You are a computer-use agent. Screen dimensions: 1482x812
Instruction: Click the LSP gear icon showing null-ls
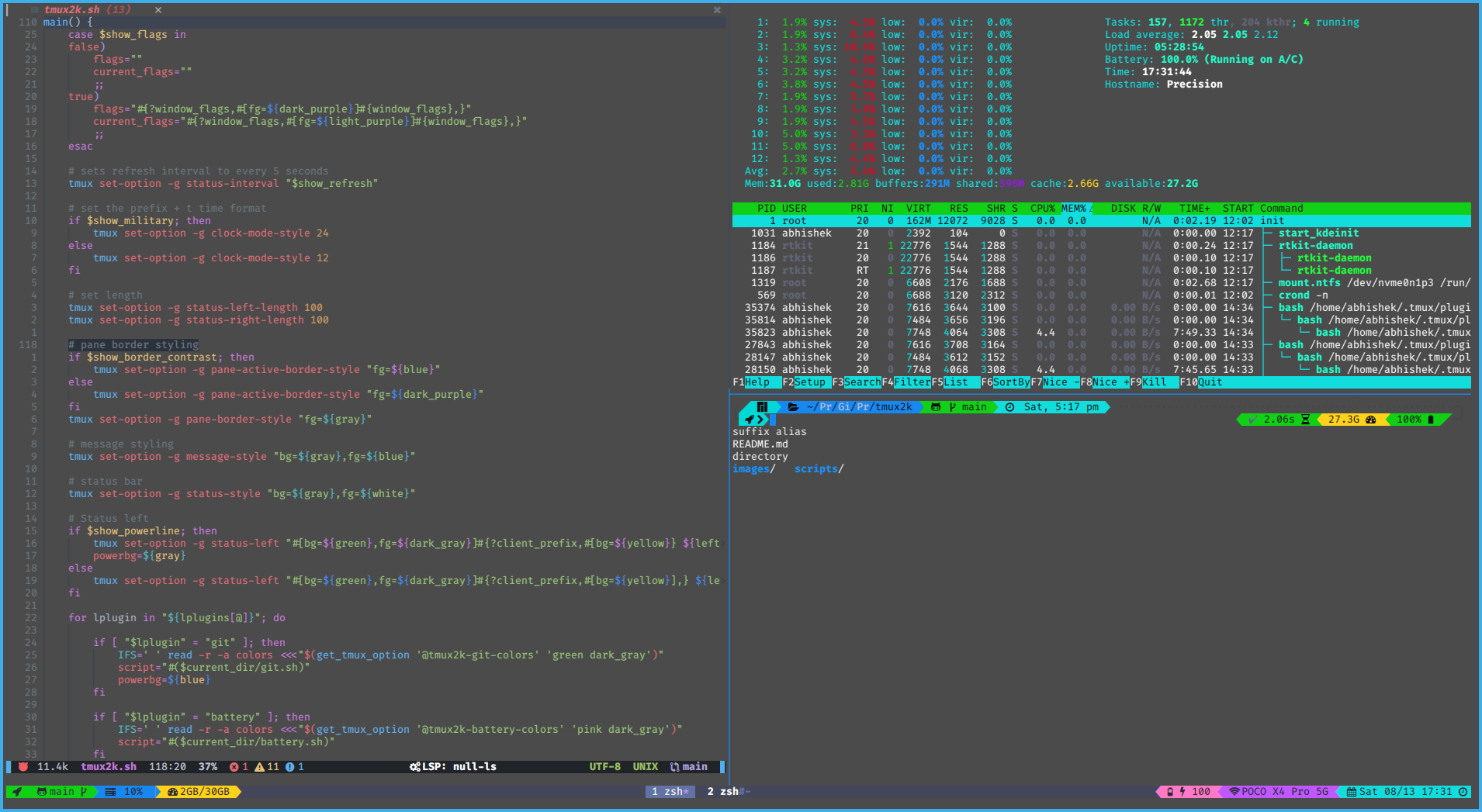[x=417, y=766]
